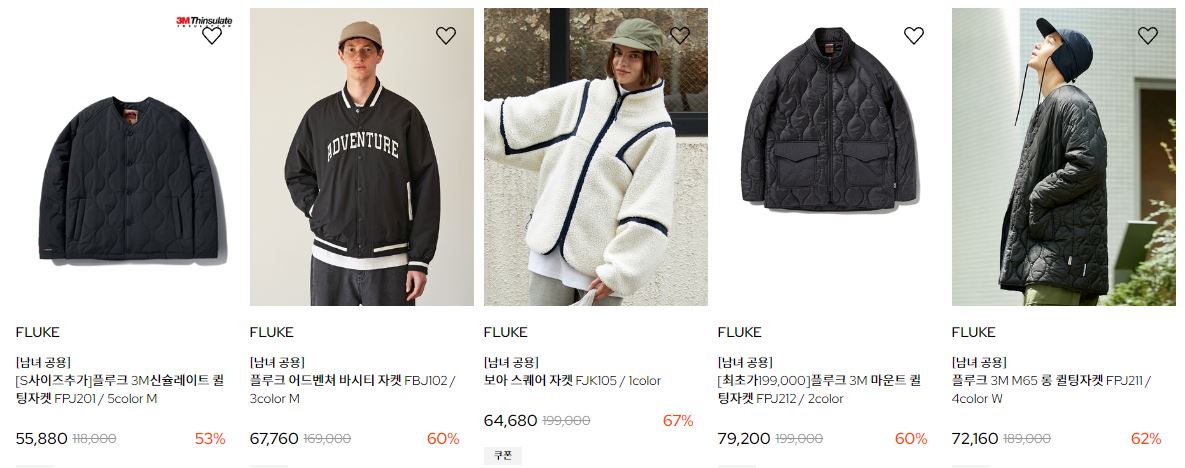1185x468 pixels.
Task: Open the Adventure varsity jacket photo
Action: [x=362, y=157]
